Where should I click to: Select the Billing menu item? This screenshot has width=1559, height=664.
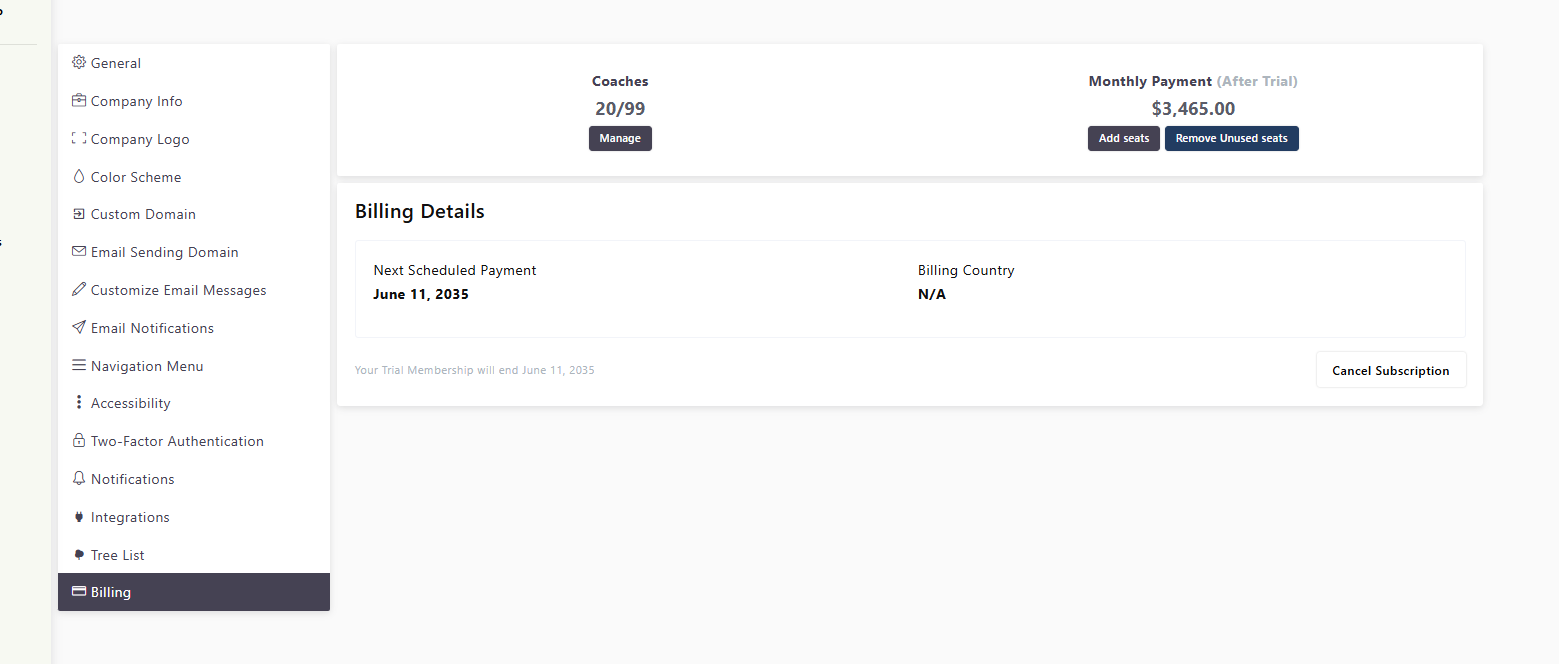(x=111, y=592)
